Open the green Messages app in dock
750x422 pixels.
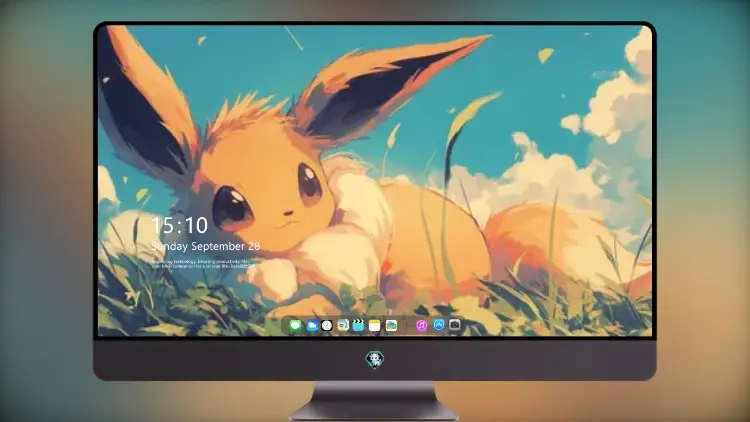tap(295, 326)
